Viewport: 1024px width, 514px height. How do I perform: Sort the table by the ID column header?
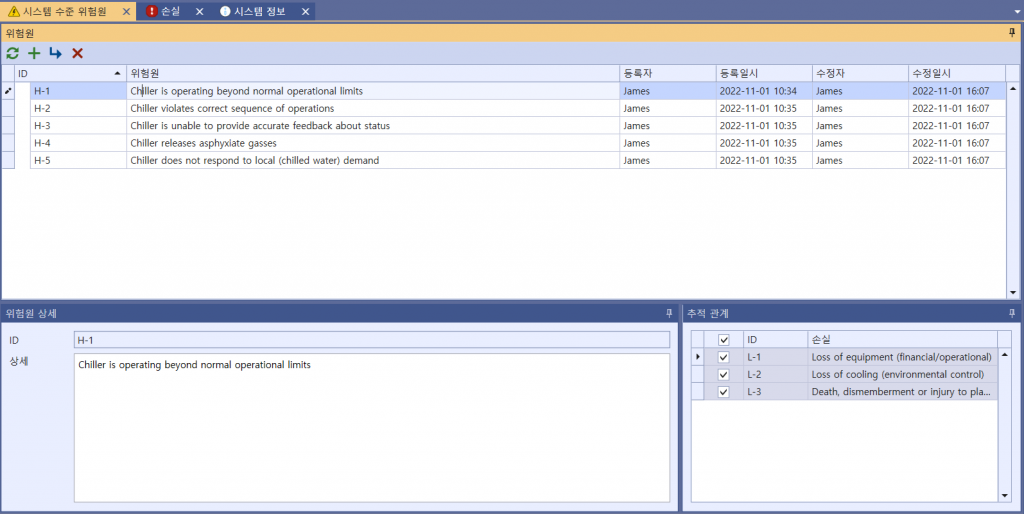coord(71,73)
